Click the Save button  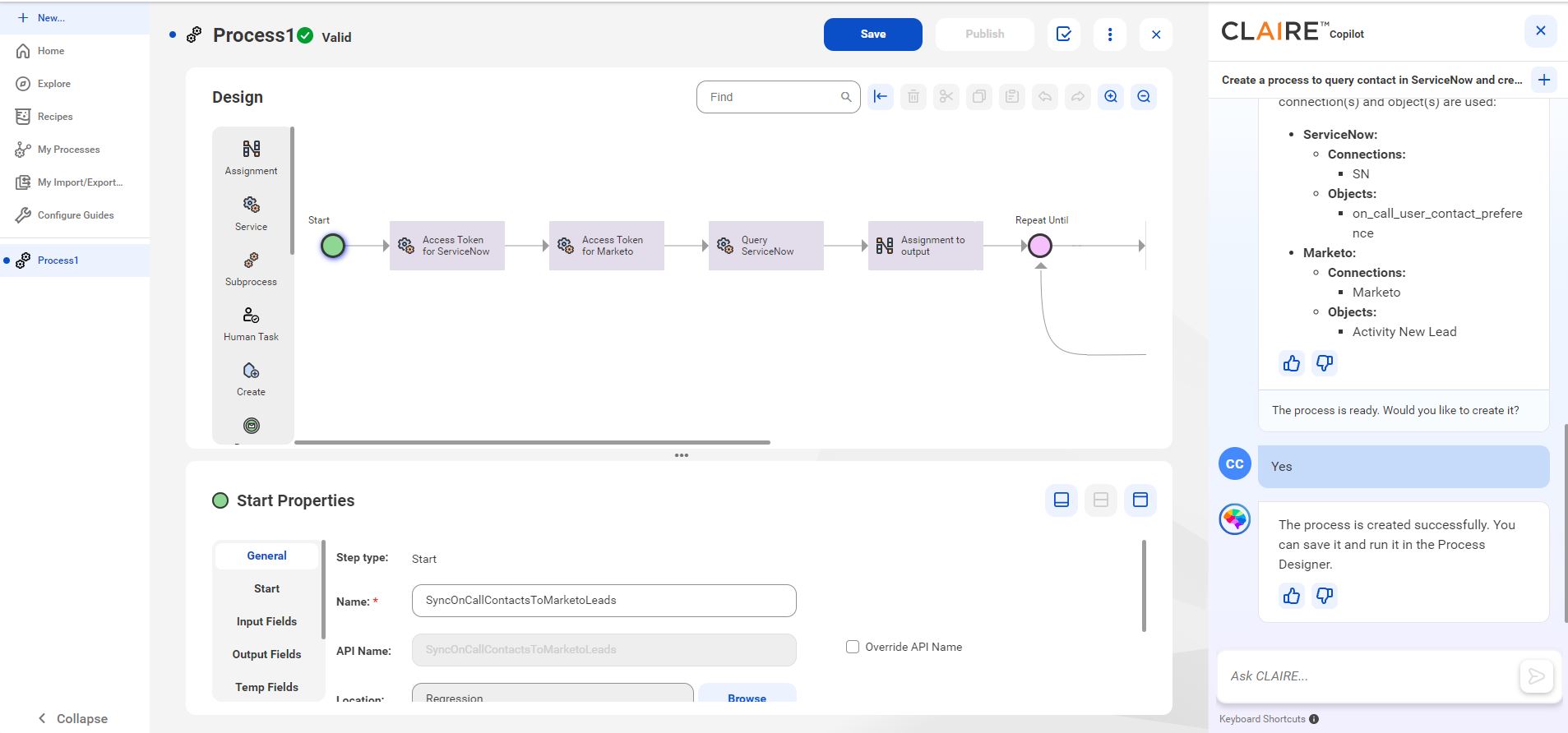[x=872, y=35]
